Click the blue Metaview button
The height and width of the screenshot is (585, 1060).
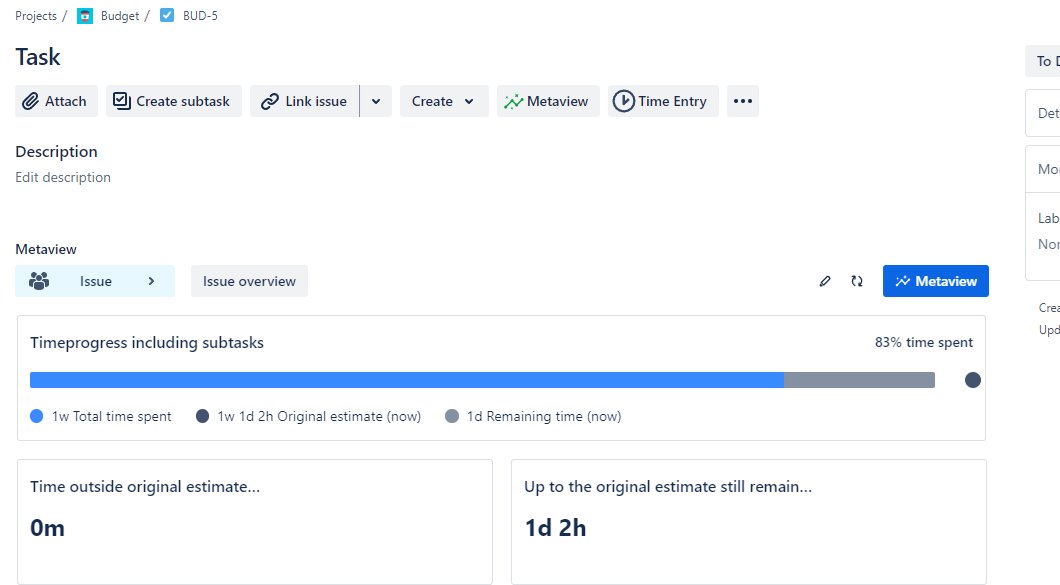[935, 282]
